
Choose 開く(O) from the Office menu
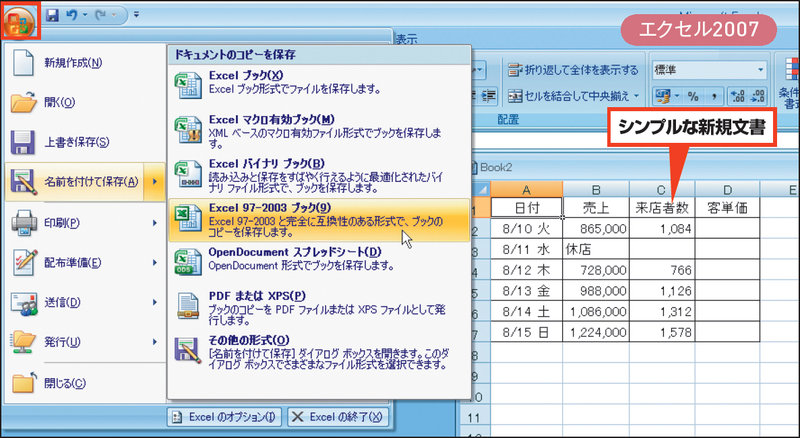(x=85, y=102)
